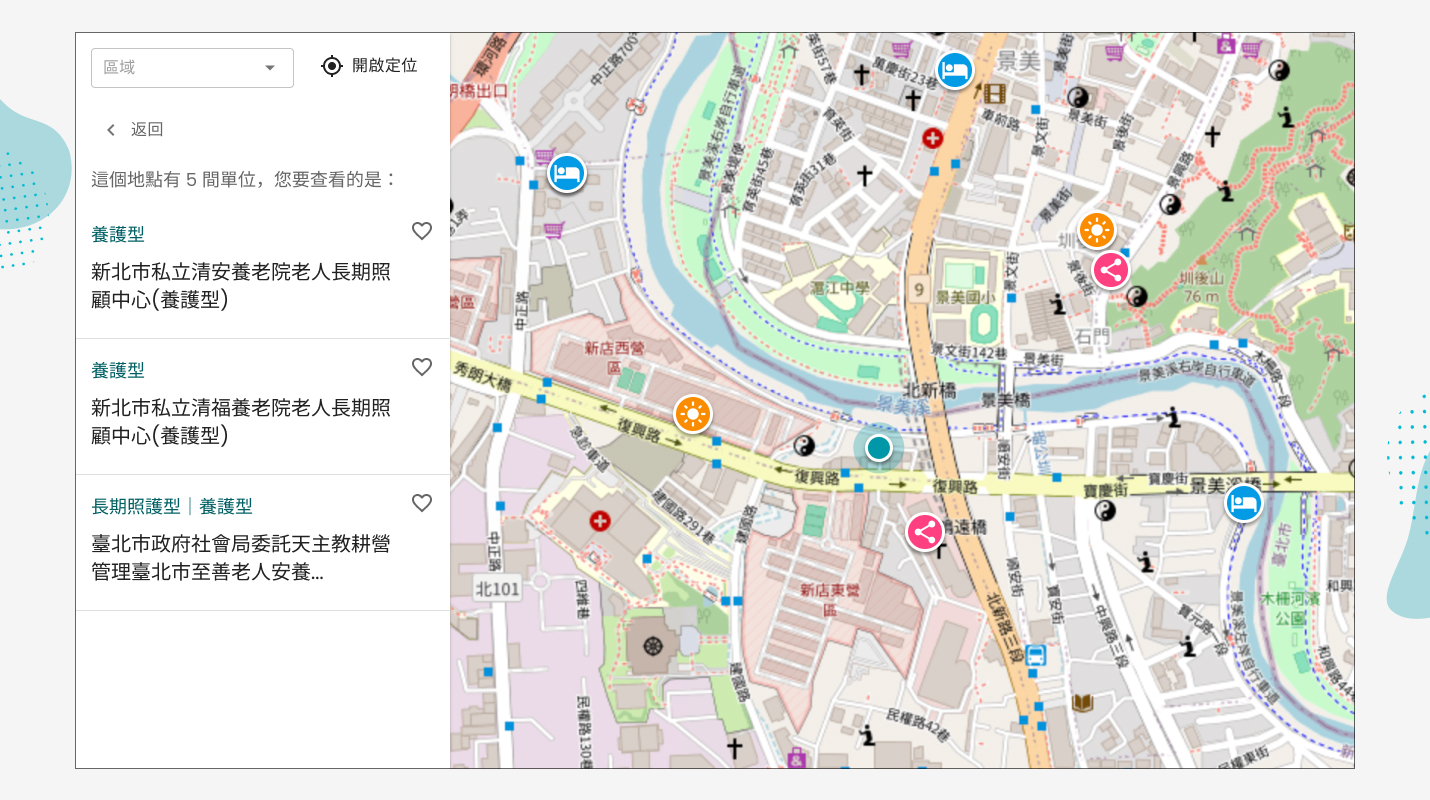Open 新北市私立清安養老院老人長期照顧中心 entry

[x=241, y=286]
